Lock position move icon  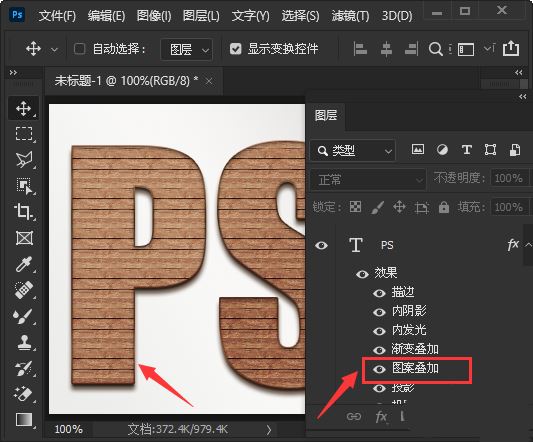tap(399, 207)
